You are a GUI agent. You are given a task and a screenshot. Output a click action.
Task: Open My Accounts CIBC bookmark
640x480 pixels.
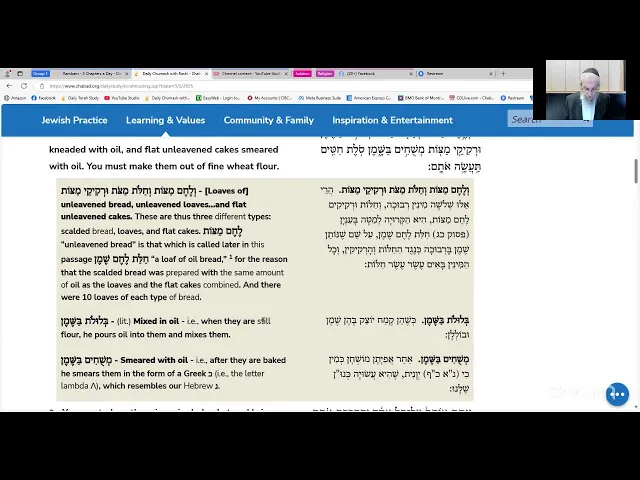click(x=270, y=98)
